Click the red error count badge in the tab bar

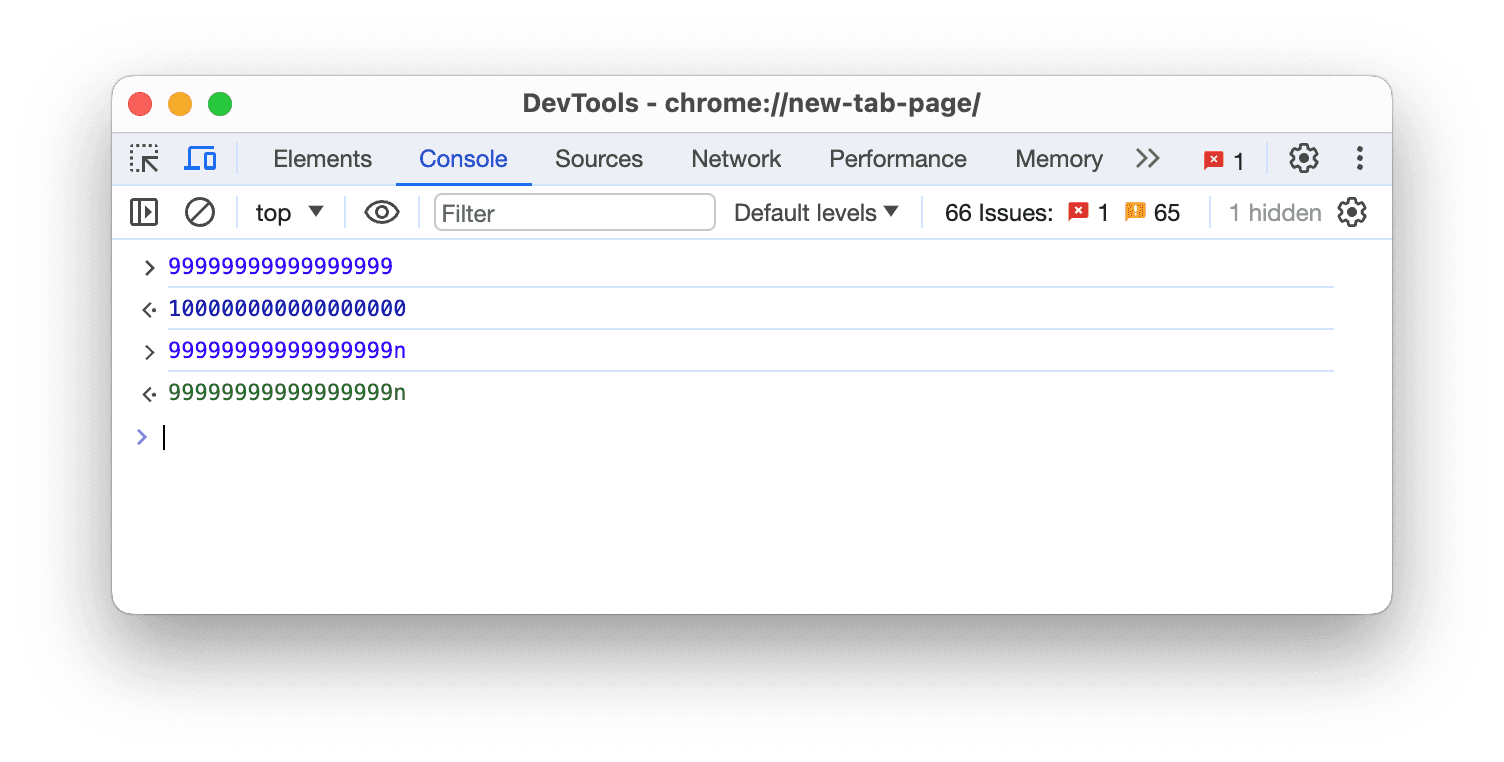1224,160
